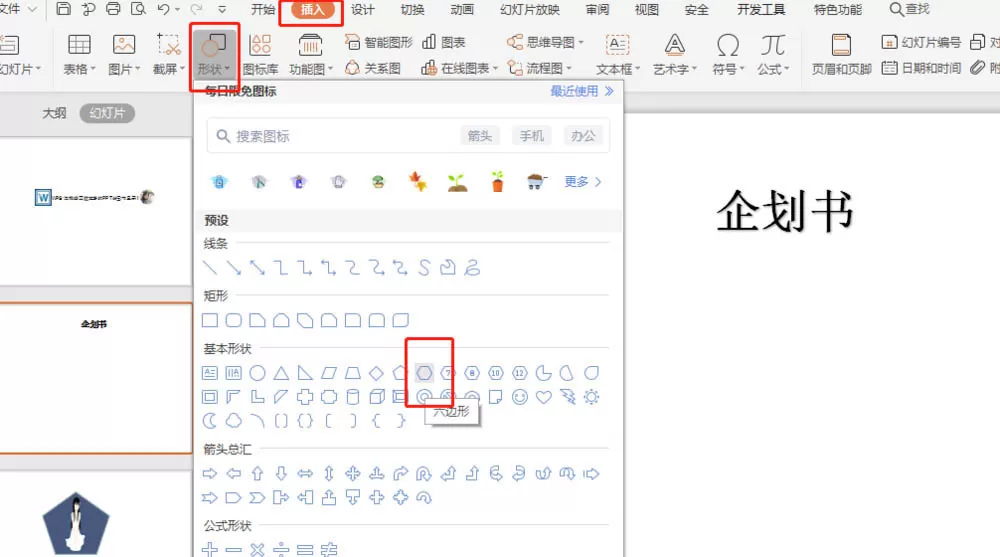Click the 更多 icons link
Image resolution: width=1000 pixels, height=557 pixels.
click(582, 182)
